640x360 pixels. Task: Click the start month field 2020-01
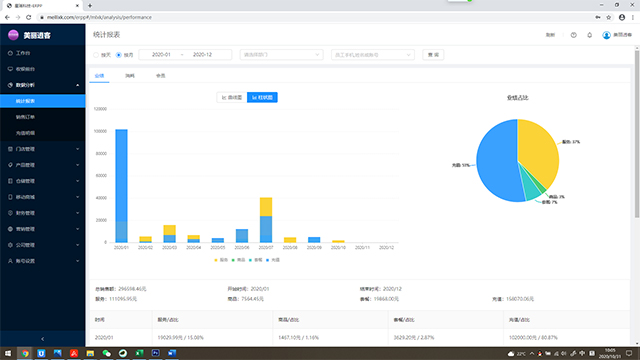[161, 55]
